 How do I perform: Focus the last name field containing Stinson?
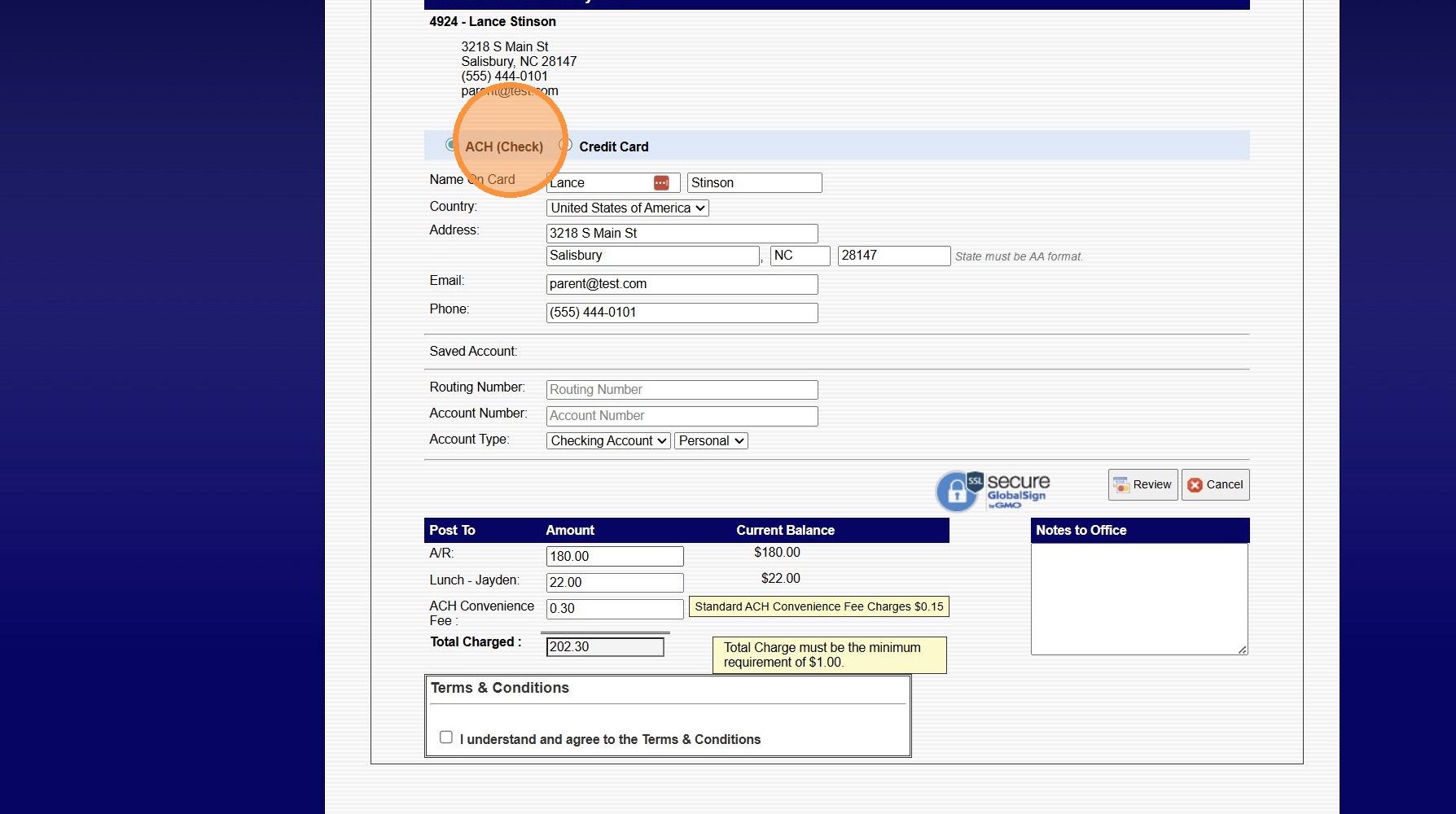click(x=755, y=182)
